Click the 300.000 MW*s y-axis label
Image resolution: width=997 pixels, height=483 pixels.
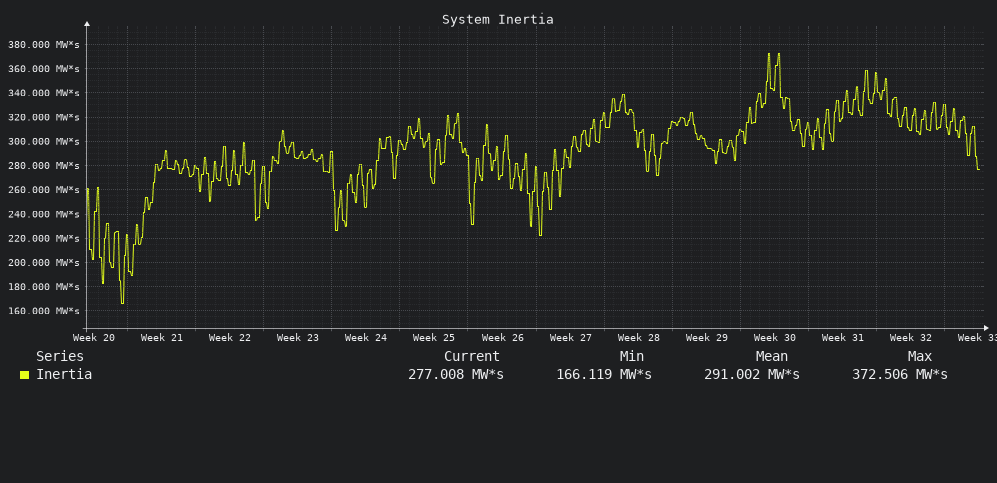44,141
